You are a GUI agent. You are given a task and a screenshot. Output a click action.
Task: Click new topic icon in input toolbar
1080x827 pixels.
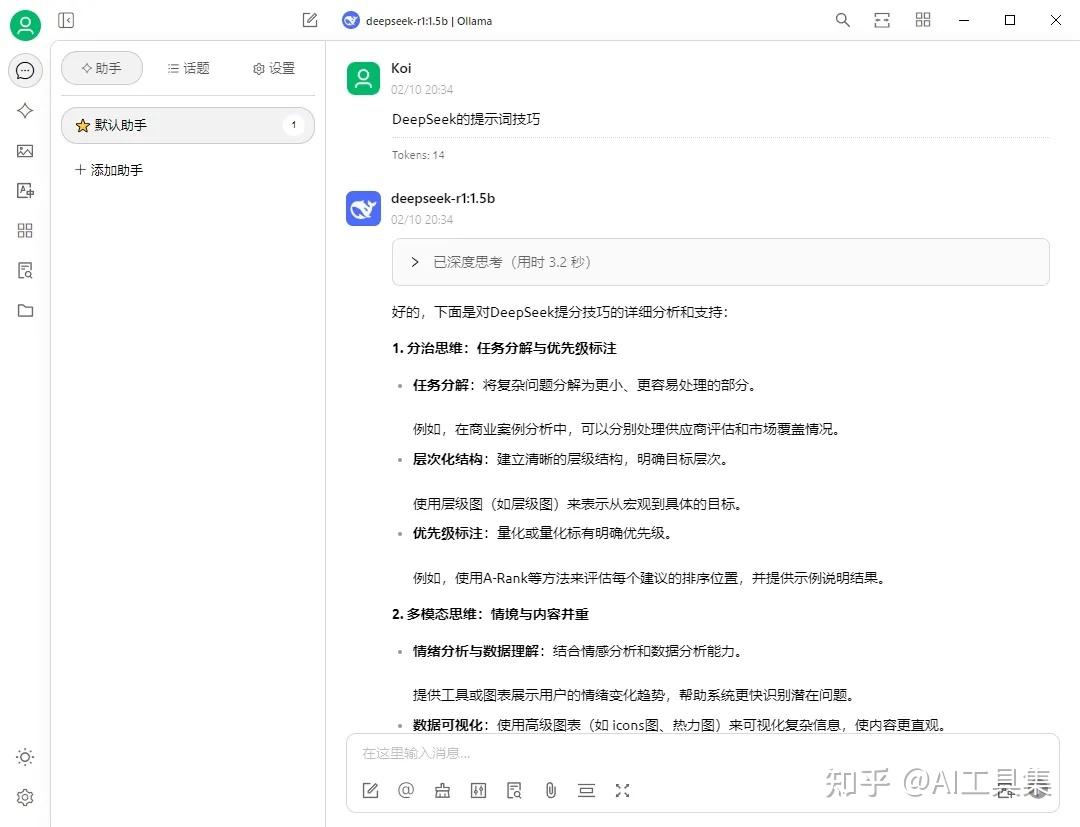point(371,791)
